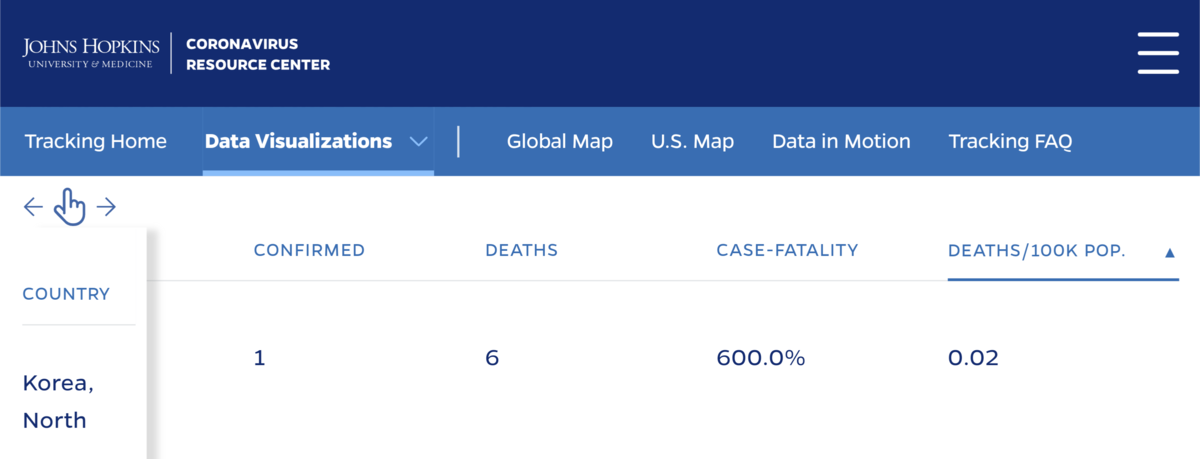Viewport: 1200px width, 459px height.
Task: Expand the Data Visualizations chevron
Action: tap(419, 142)
